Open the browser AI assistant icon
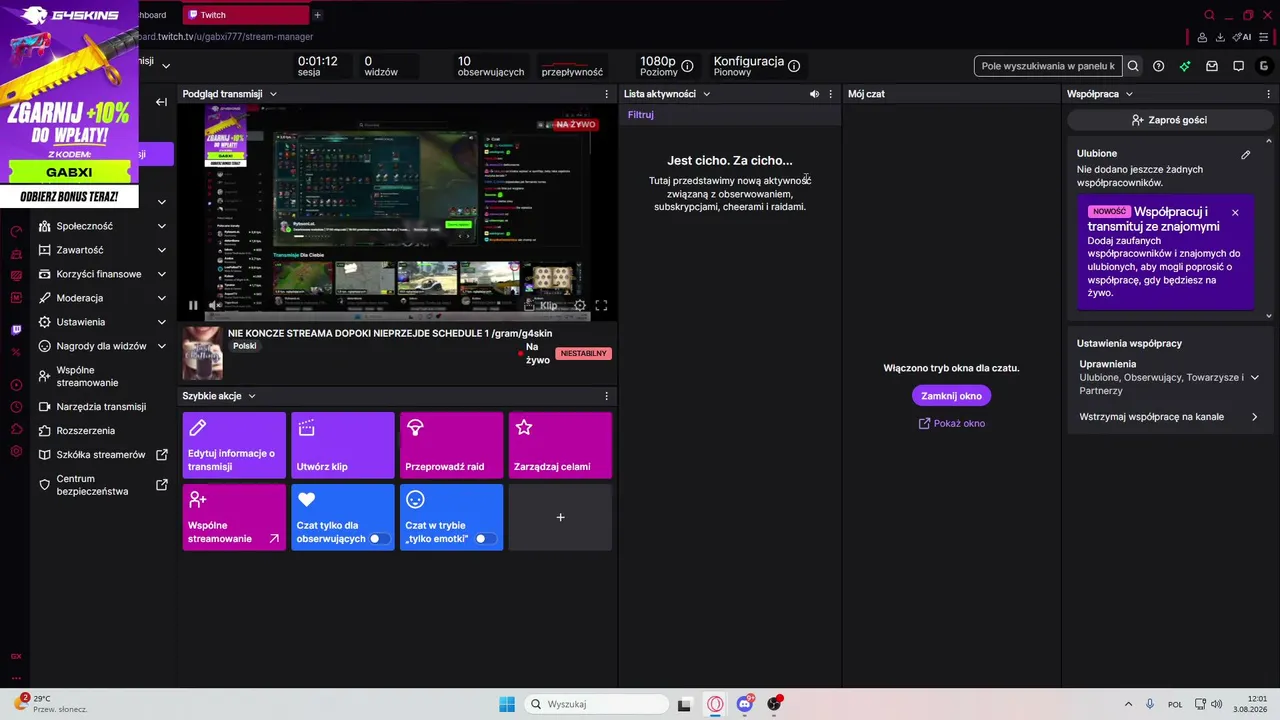Viewport: 1280px width, 720px height. coord(1242,37)
